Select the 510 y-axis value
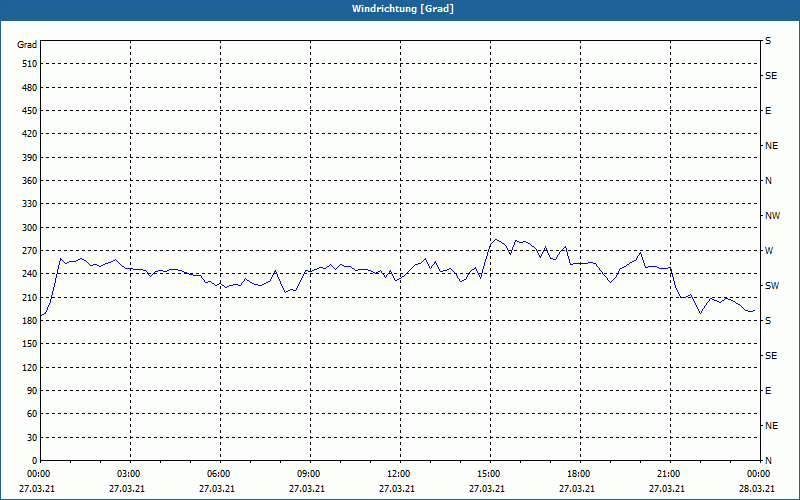 tap(30, 64)
